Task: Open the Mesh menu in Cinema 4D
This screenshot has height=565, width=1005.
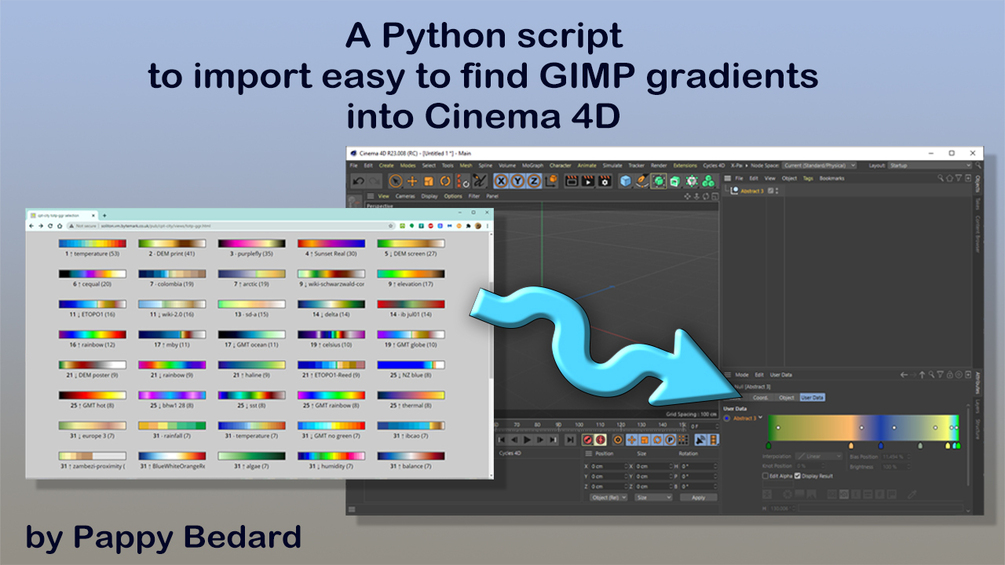Action: click(466, 165)
